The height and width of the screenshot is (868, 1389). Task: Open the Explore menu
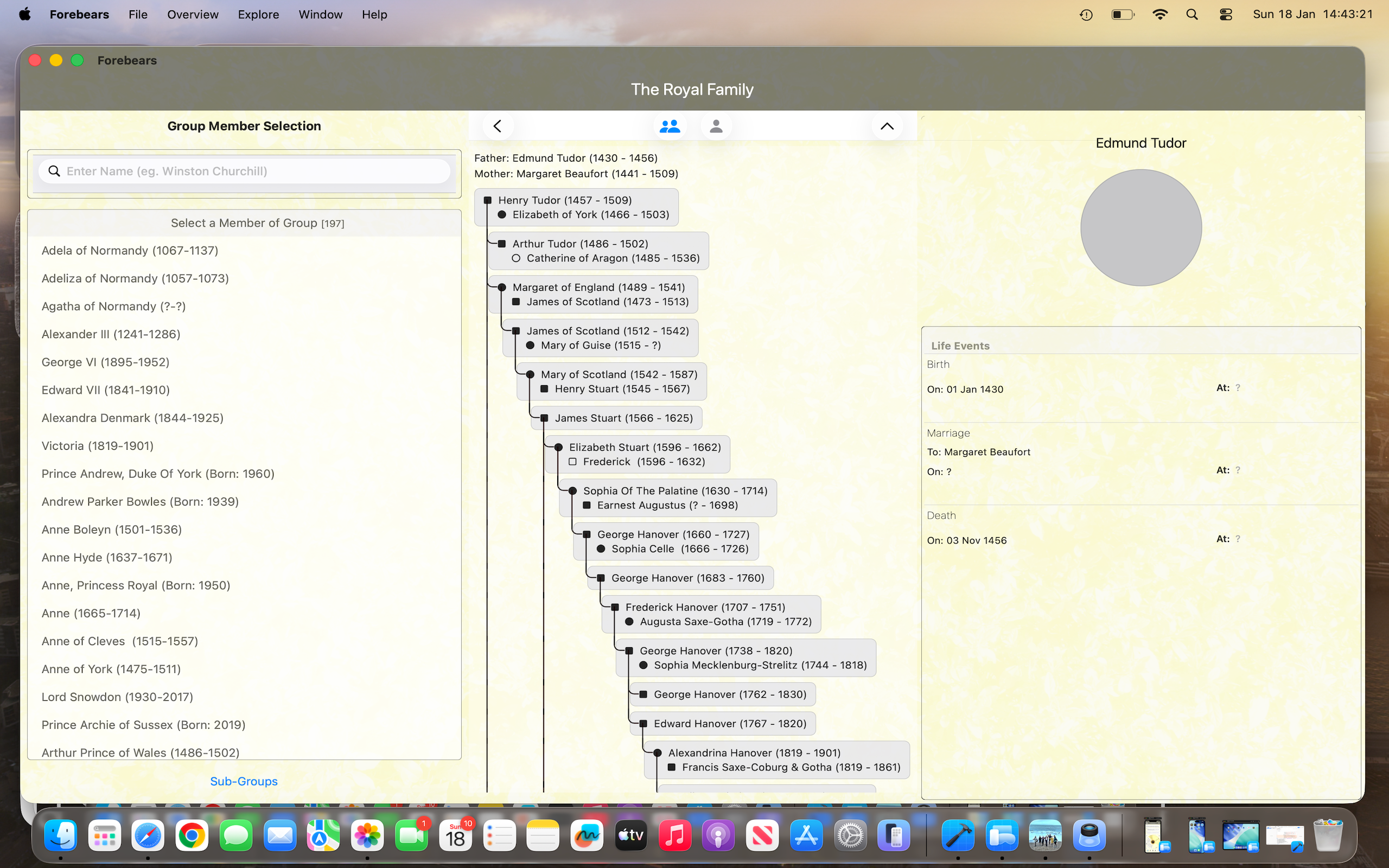[x=258, y=14]
